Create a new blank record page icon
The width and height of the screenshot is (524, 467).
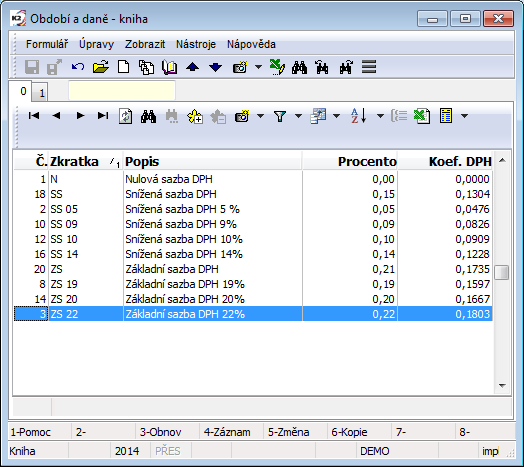click(124, 67)
